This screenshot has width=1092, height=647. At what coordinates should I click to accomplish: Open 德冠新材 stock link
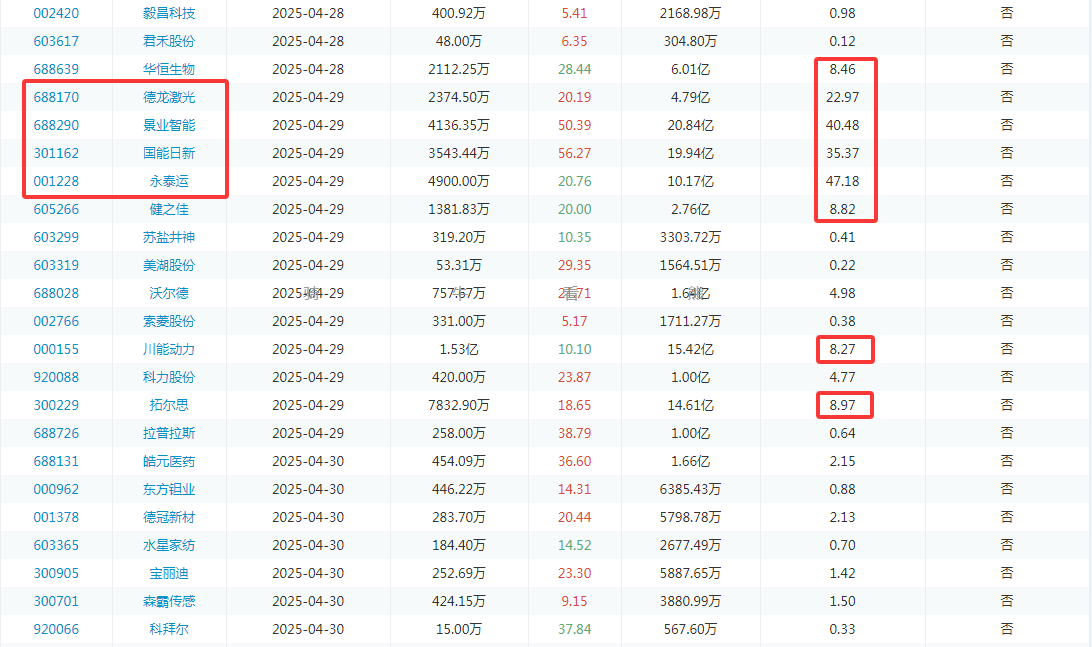pyautogui.click(x=169, y=517)
